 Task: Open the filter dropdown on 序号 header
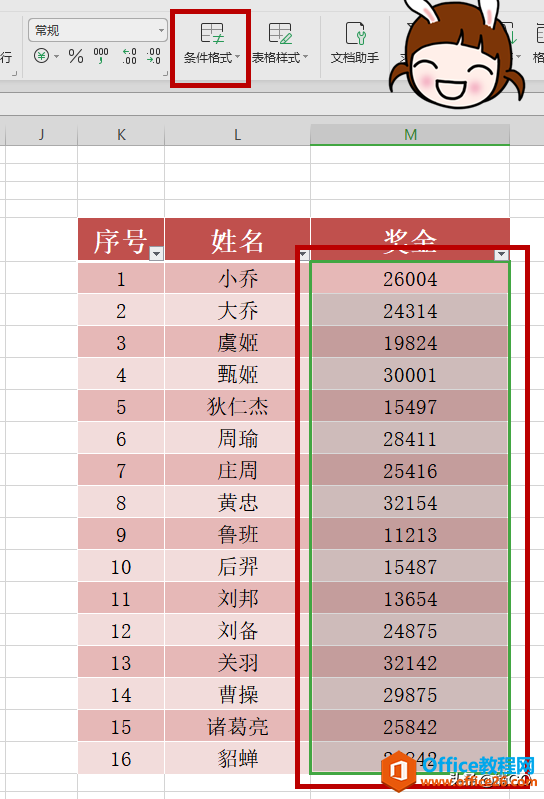156,253
